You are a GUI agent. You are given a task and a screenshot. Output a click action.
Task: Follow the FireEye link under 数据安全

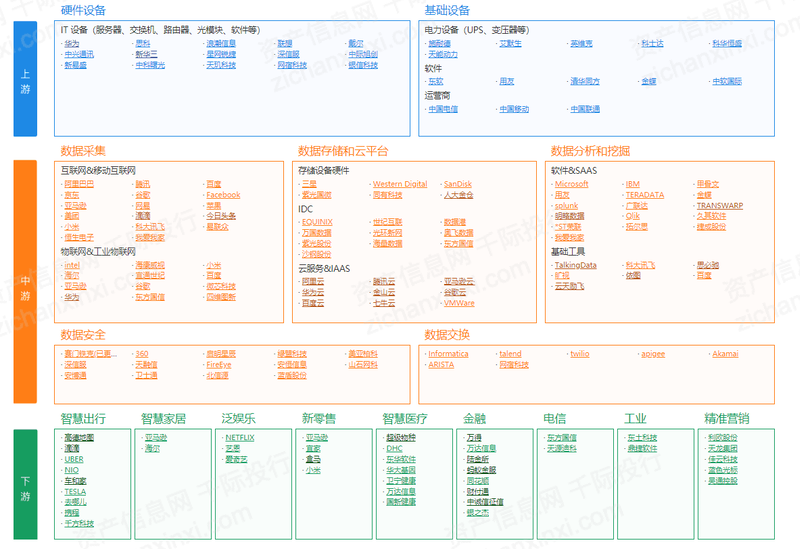click(219, 365)
